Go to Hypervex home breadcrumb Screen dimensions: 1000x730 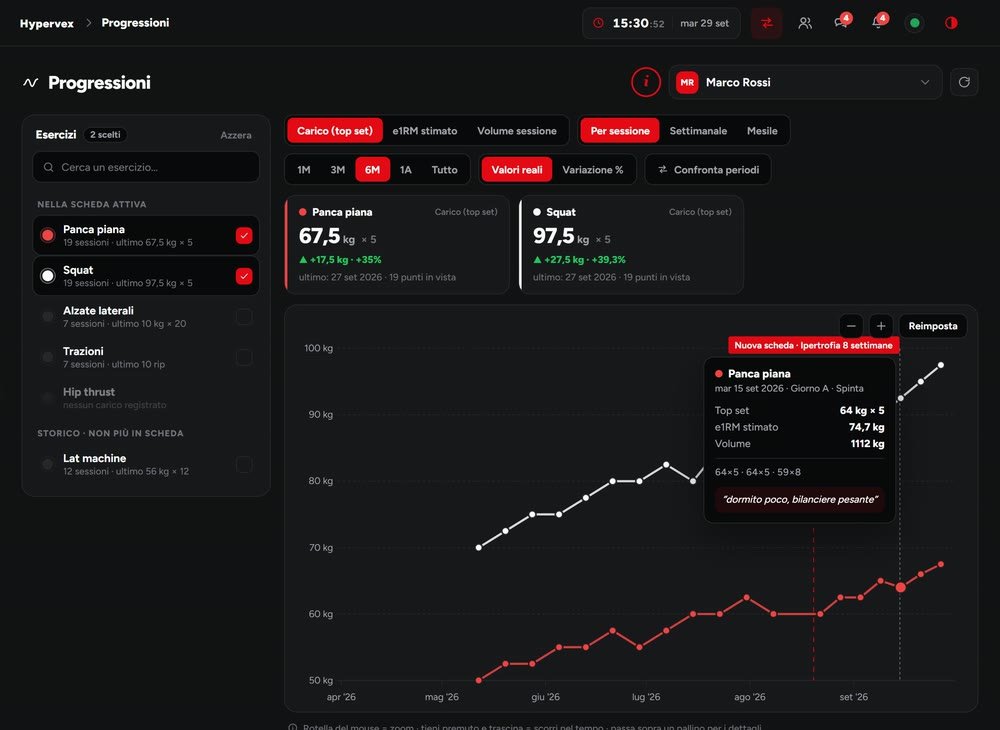tap(47, 24)
